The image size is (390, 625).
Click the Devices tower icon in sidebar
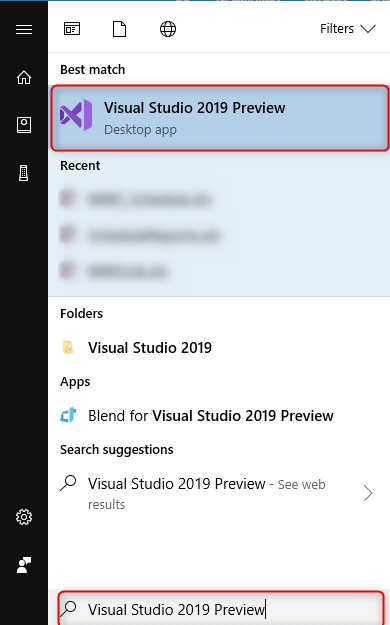pos(24,173)
